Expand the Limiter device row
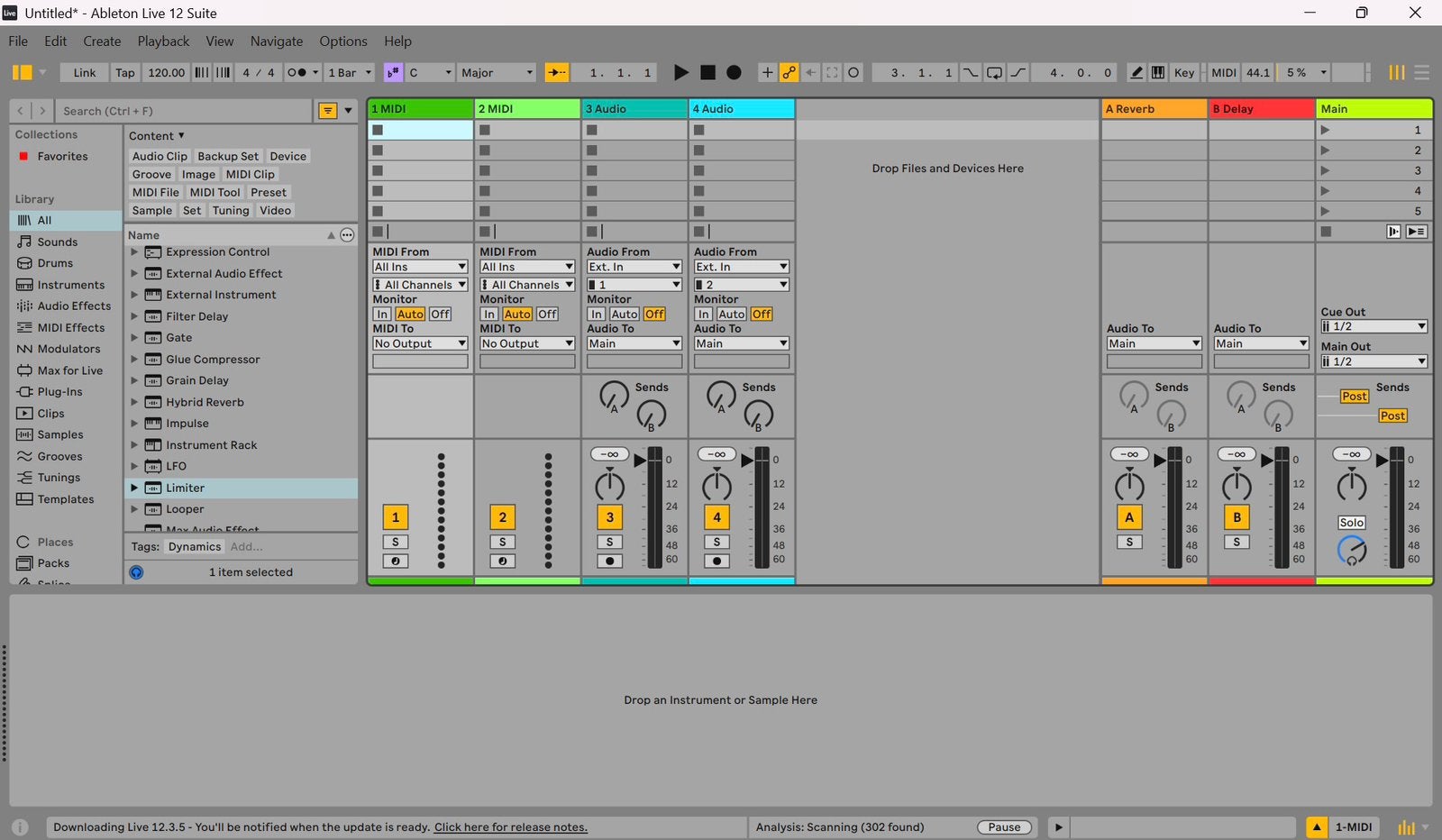The width and height of the screenshot is (1442, 840). click(134, 488)
